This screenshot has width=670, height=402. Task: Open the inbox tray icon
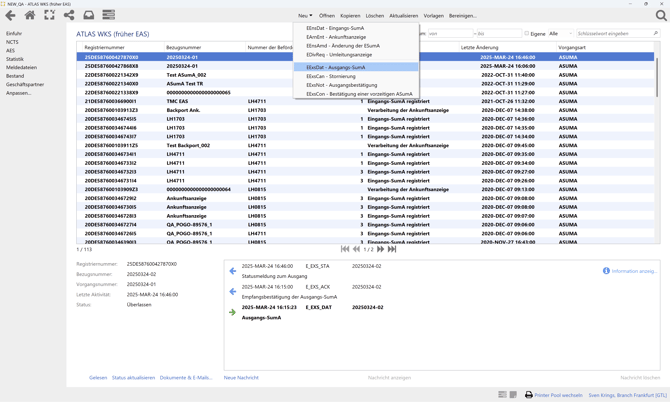(x=88, y=15)
